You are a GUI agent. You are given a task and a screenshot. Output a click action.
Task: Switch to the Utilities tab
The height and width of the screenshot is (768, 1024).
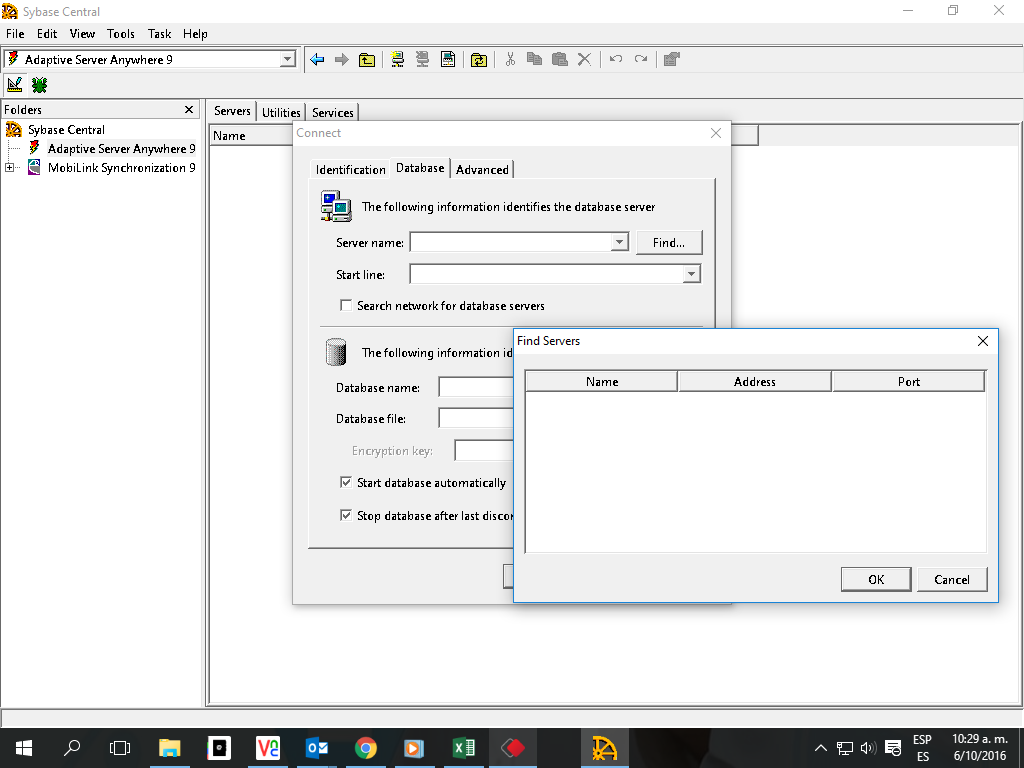coord(281,112)
